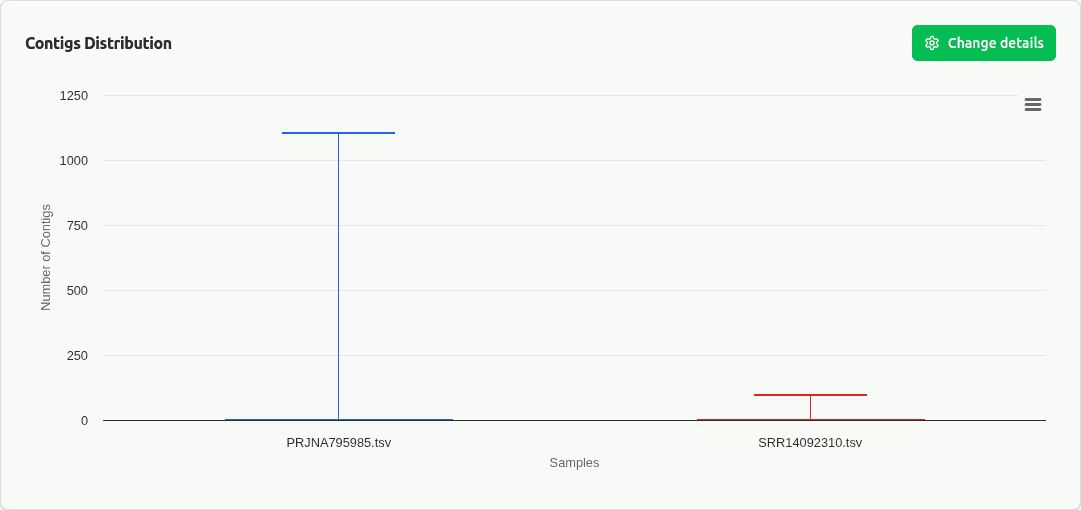The image size is (1081, 510).
Task: Click the red vertical whisker line
Action: pos(810,407)
